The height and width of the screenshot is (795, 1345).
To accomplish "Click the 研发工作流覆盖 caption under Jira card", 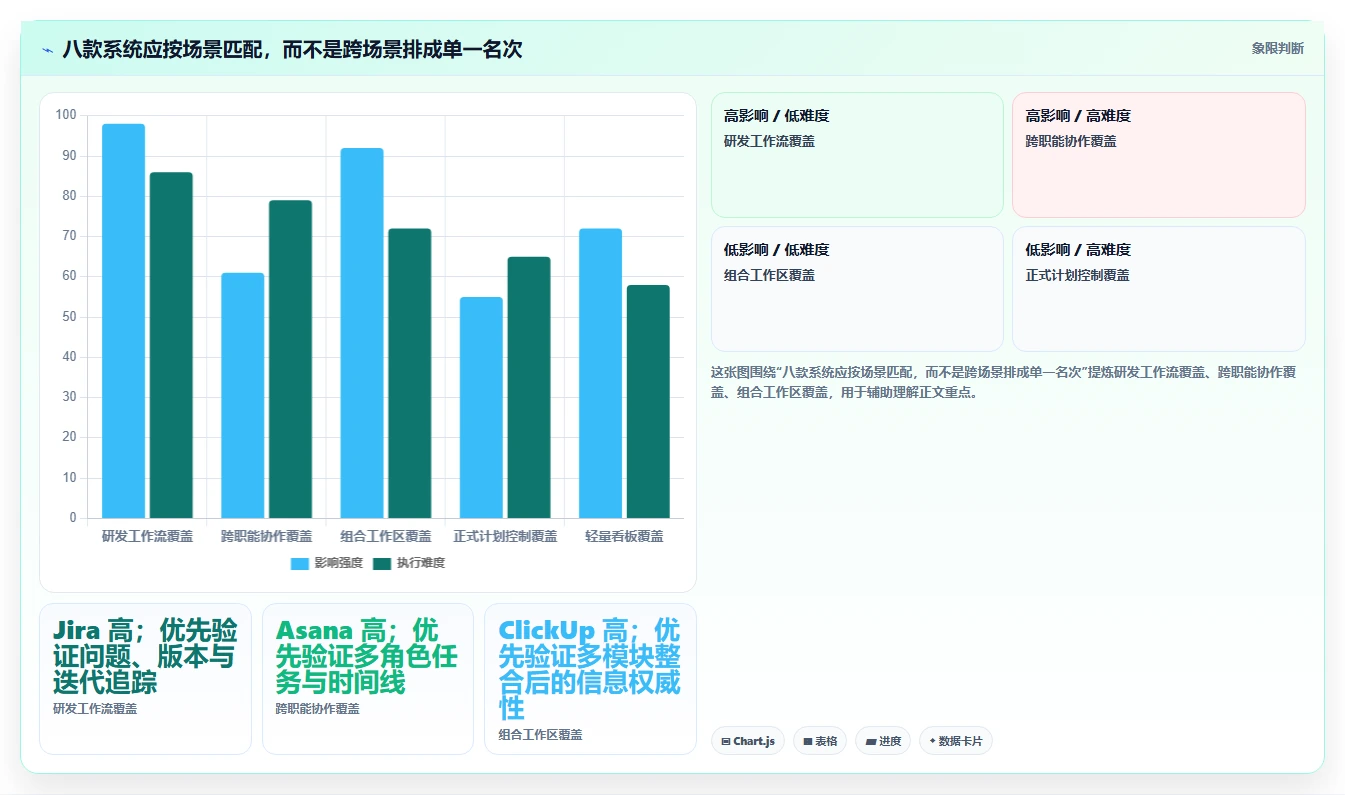I will pos(95,709).
